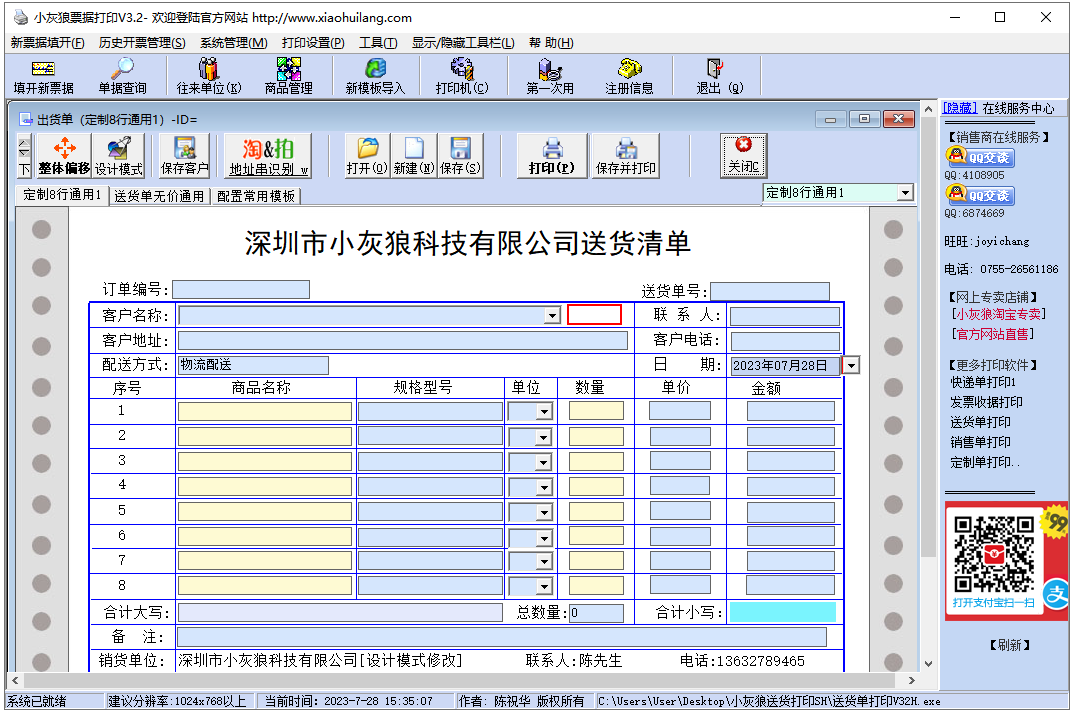
Task: Click 打开(O) folder icon
Action: tap(367, 156)
